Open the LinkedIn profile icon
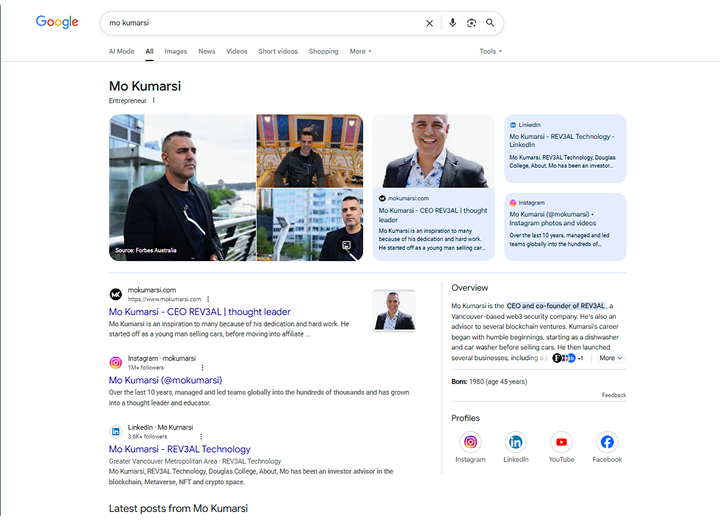Image resolution: width=721 pixels, height=521 pixels. pyautogui.click(x=516, y=442)
